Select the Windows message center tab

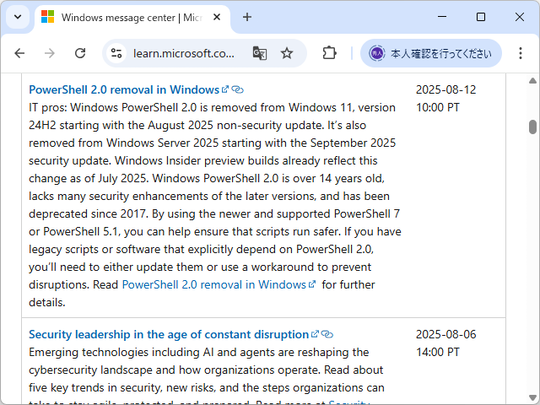click(x=131, y=17)
